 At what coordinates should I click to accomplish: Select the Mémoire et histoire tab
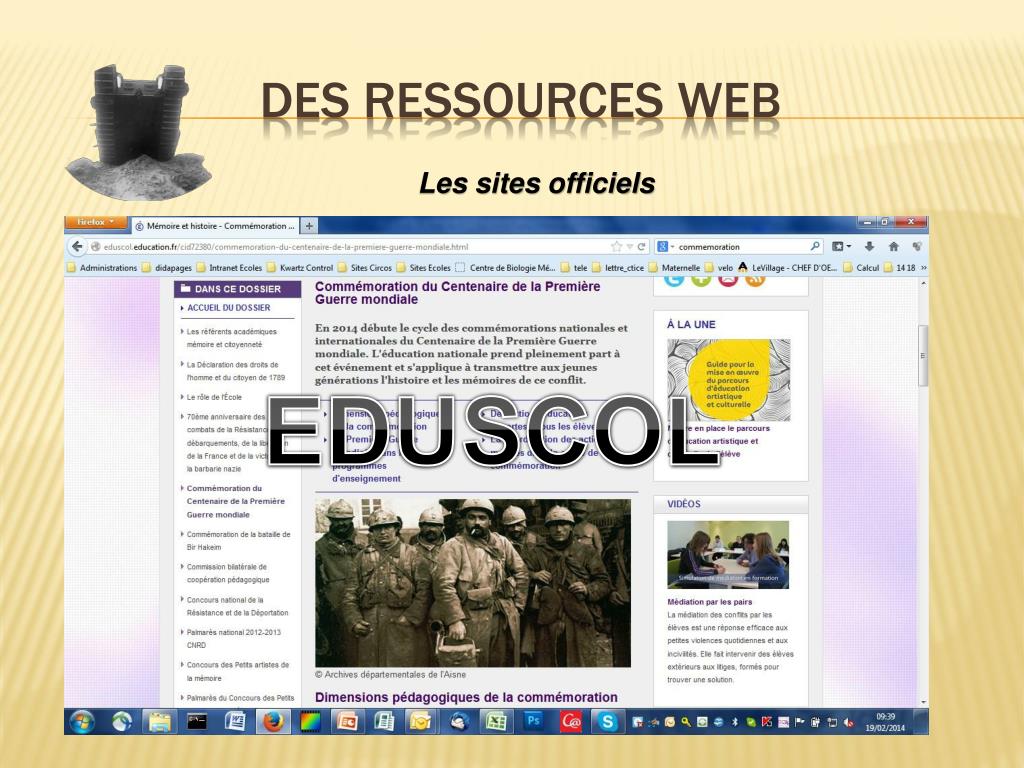tap(214, 226)
